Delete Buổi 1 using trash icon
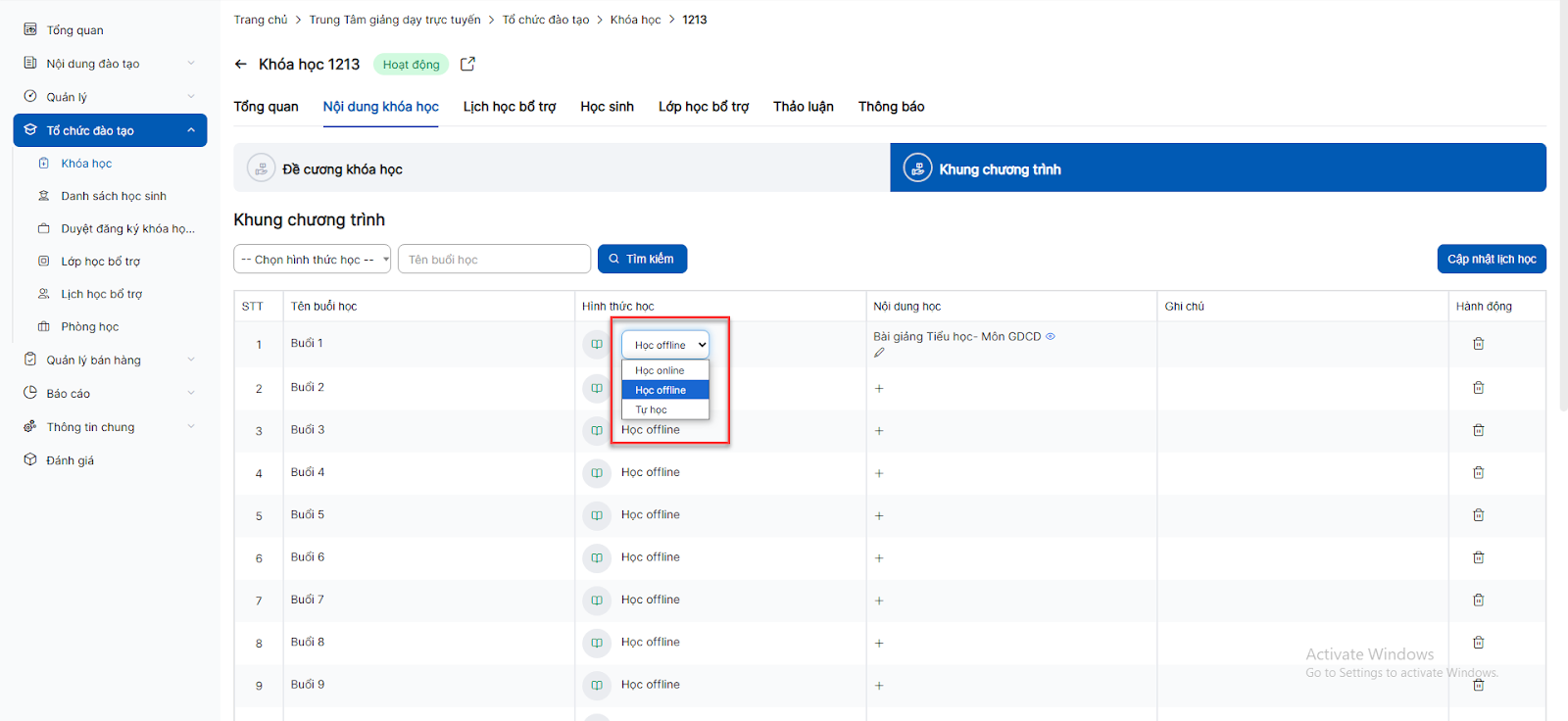1568x721 pixels. [x=1478, y=344]
